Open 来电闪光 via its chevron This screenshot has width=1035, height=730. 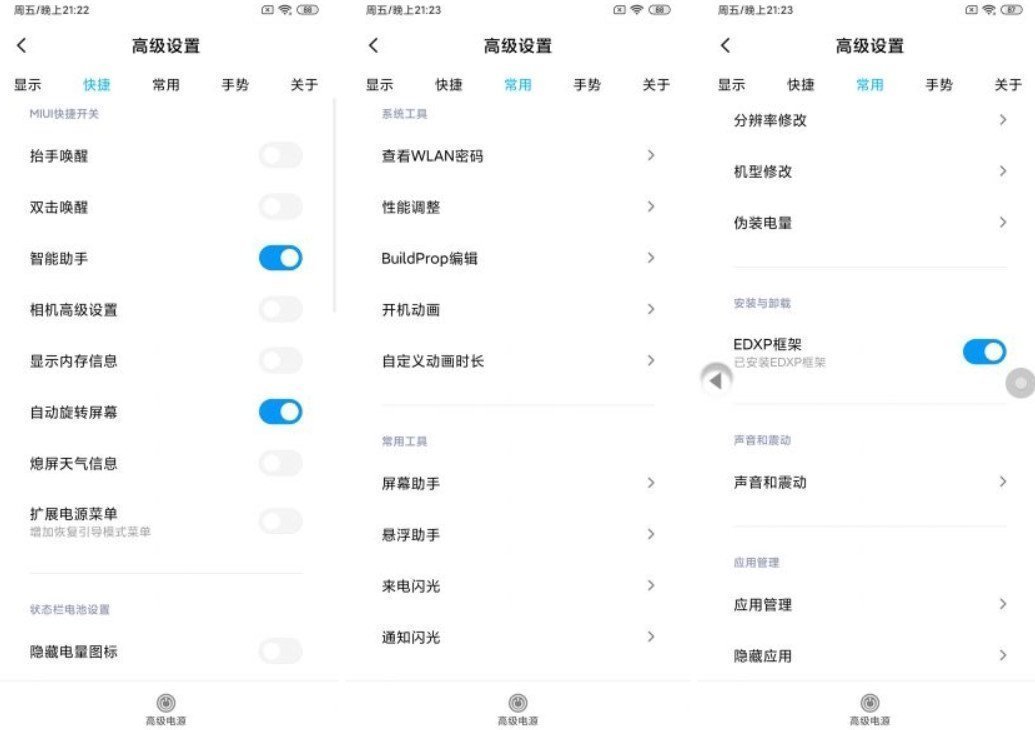tap(651, 585)
